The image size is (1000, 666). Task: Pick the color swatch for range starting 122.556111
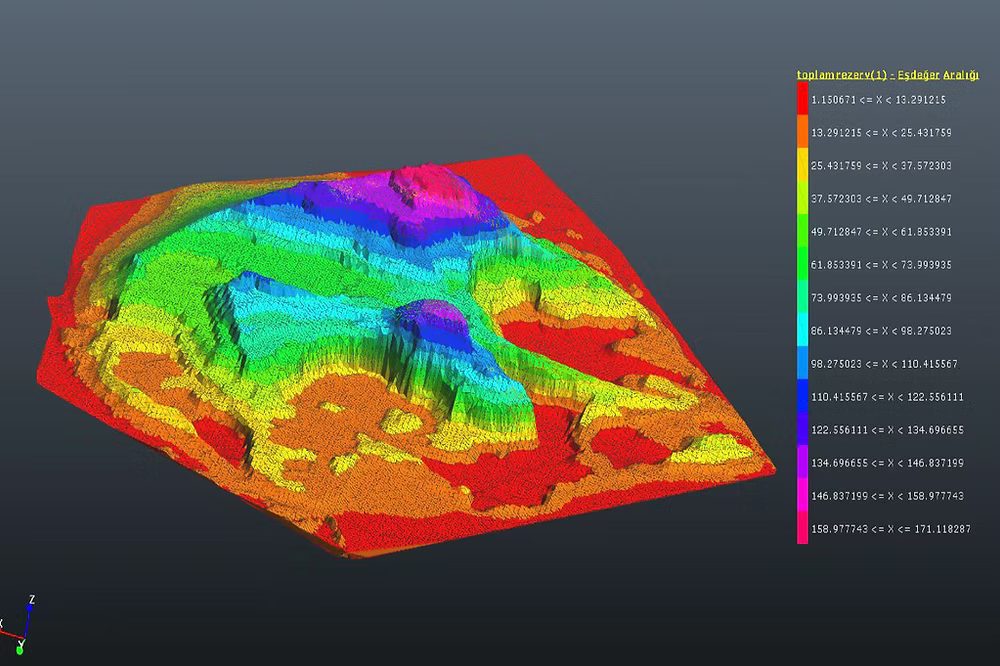click(802, 430)
